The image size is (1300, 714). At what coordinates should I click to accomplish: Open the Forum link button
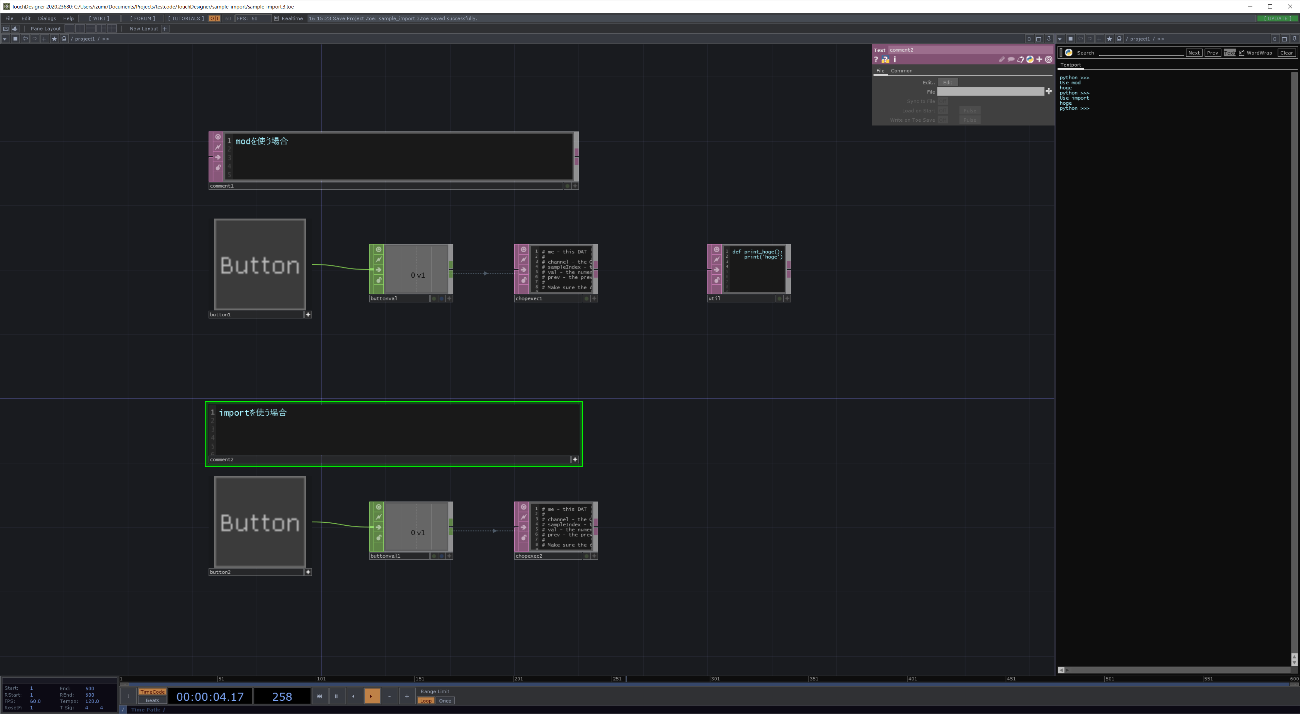[141, 18]
